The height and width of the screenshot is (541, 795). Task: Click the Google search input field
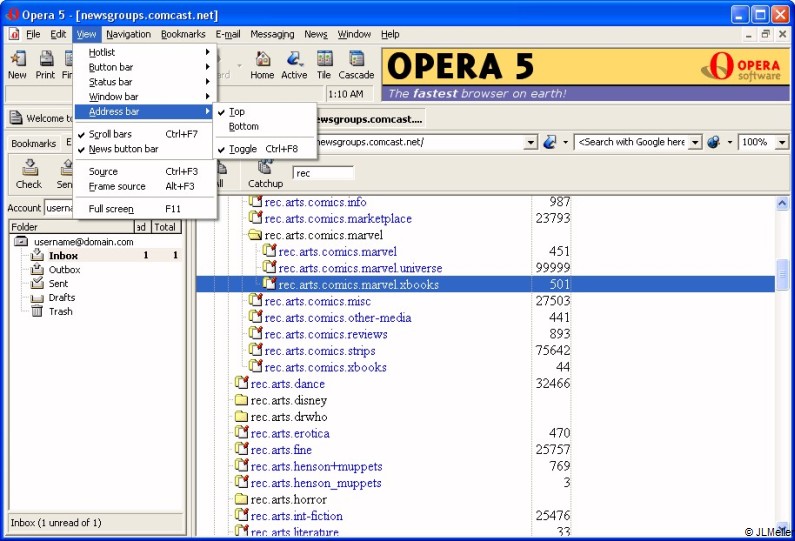tap(632, 142)
